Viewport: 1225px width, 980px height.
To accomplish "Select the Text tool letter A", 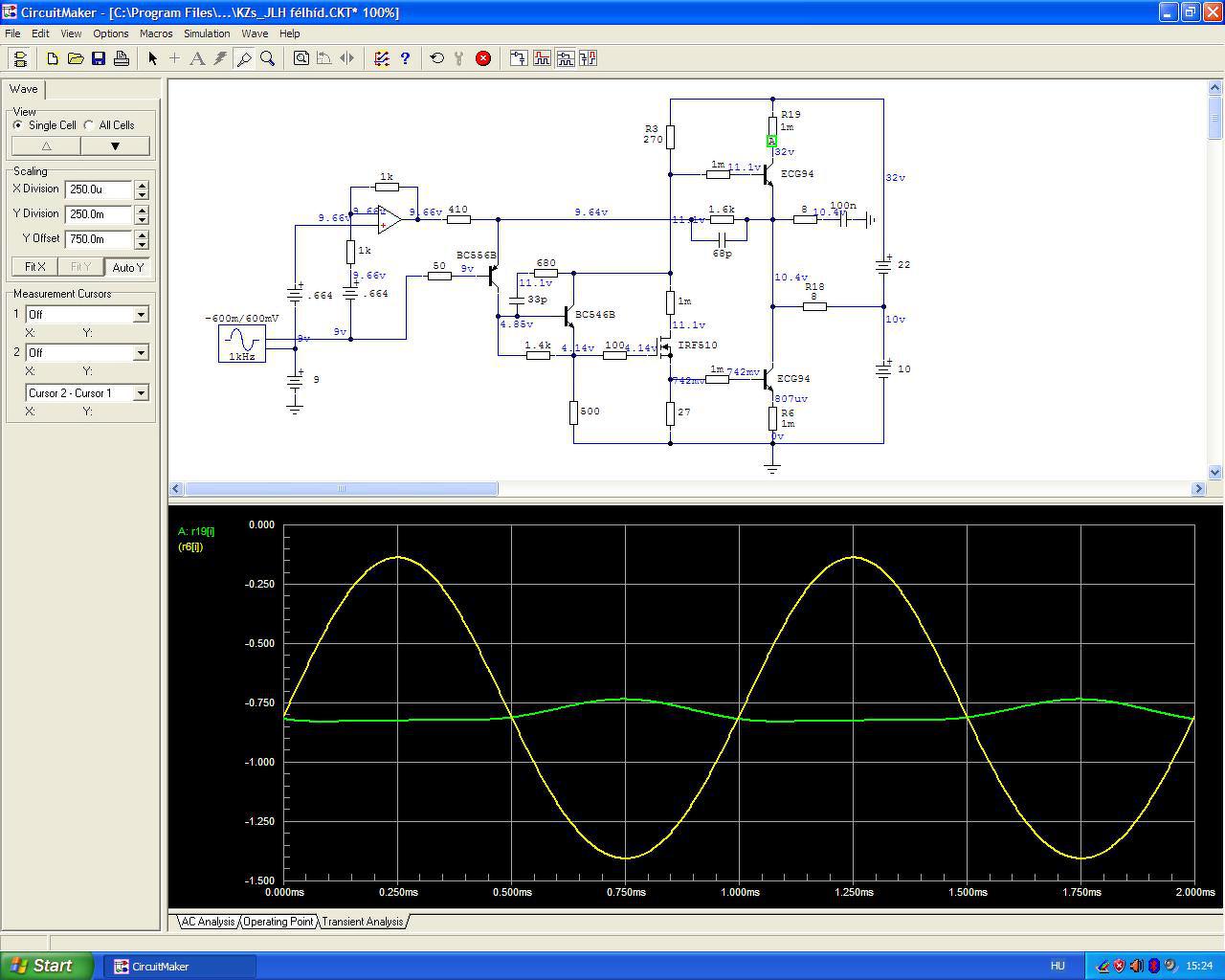I will pos(197,58).
